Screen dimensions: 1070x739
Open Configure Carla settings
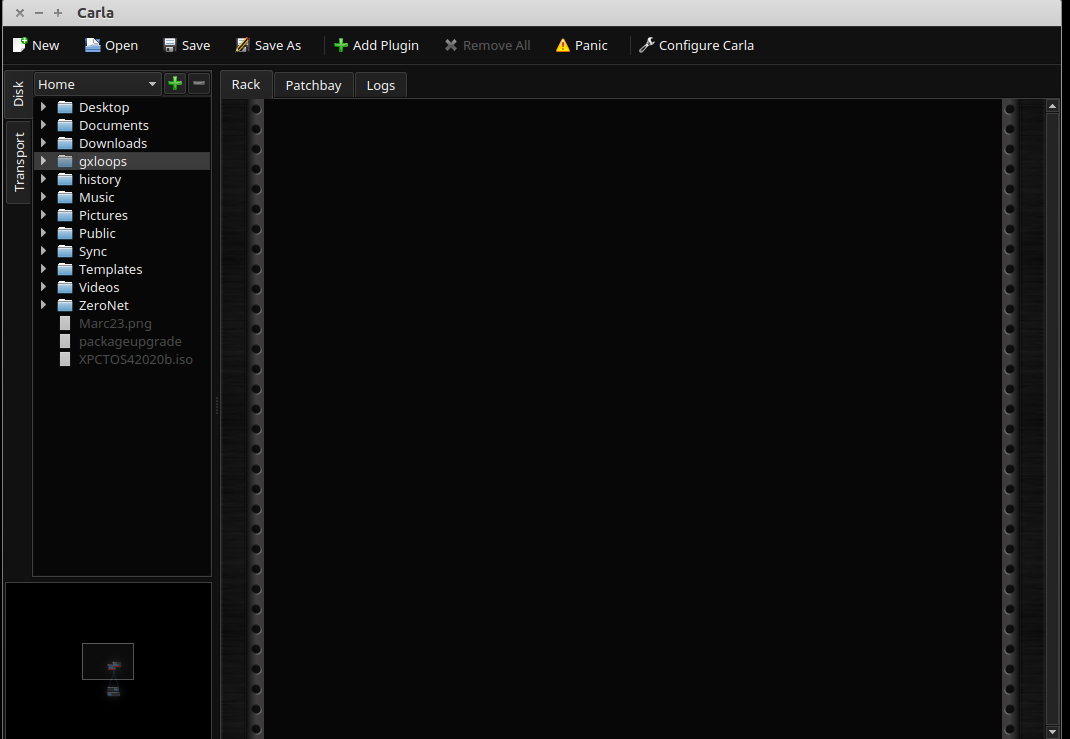696,45
